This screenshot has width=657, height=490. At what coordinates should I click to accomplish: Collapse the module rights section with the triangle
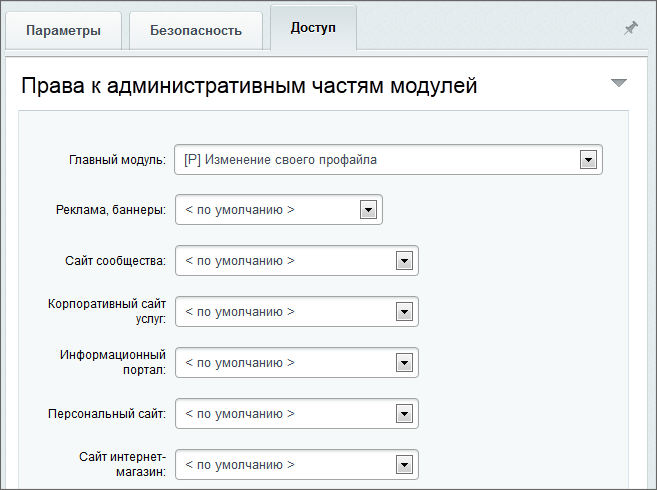(x=618, y=83)
